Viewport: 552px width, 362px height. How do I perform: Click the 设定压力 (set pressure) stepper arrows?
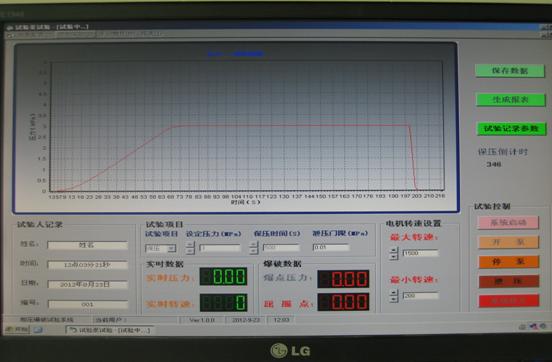190,248
